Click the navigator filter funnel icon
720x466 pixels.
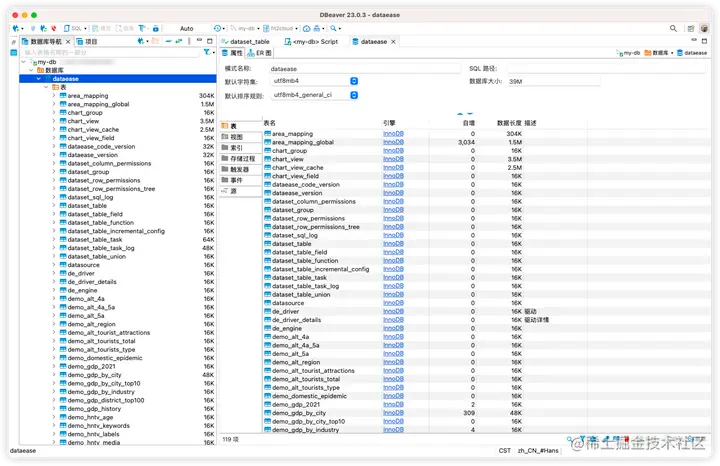pos(207,52)
